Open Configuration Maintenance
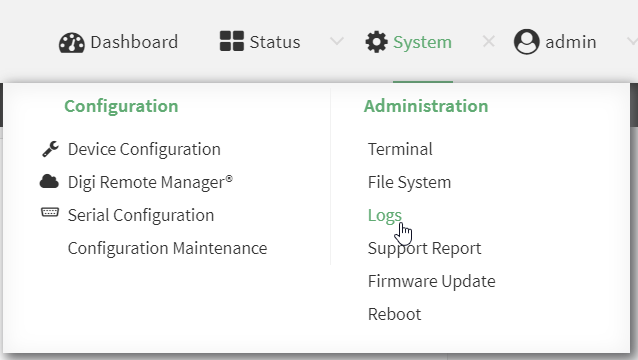This screenshot has height=360, width=638. [167, 248]
